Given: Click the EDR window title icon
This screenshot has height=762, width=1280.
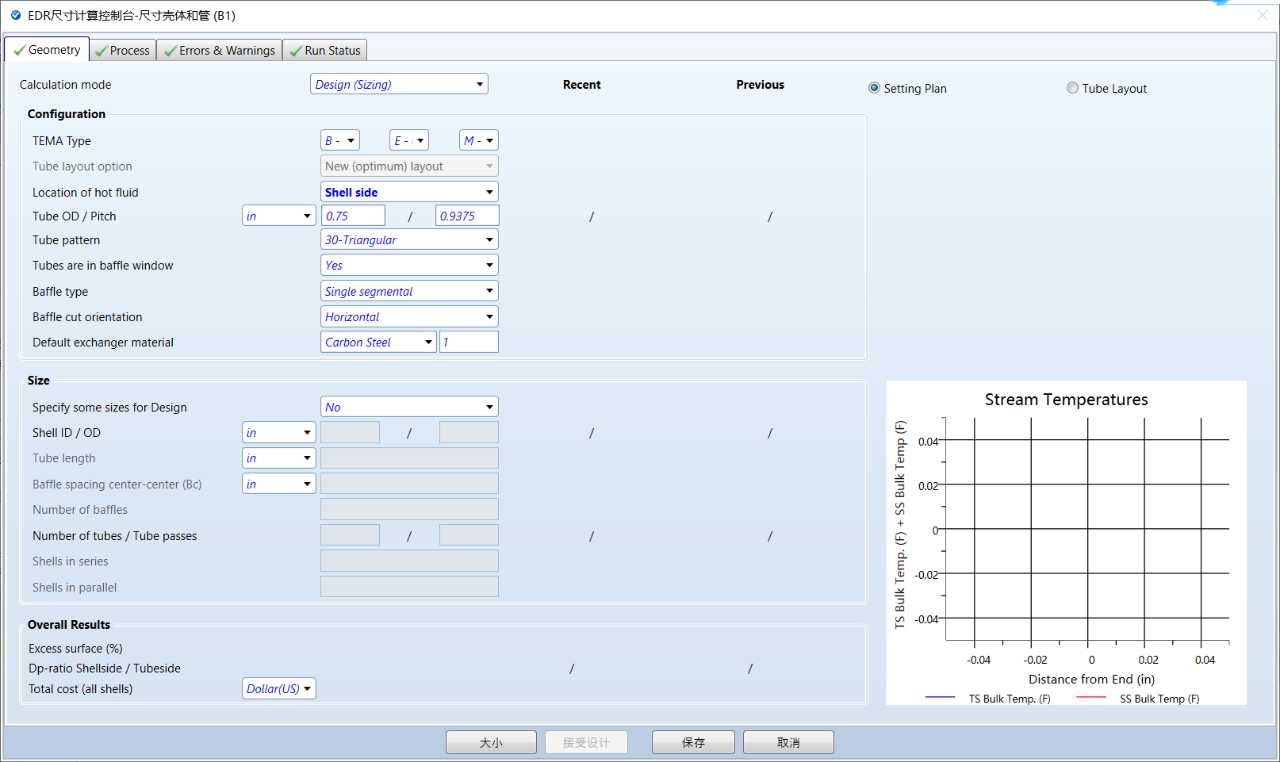Looking at the screenshot, I should pos(15,15).
